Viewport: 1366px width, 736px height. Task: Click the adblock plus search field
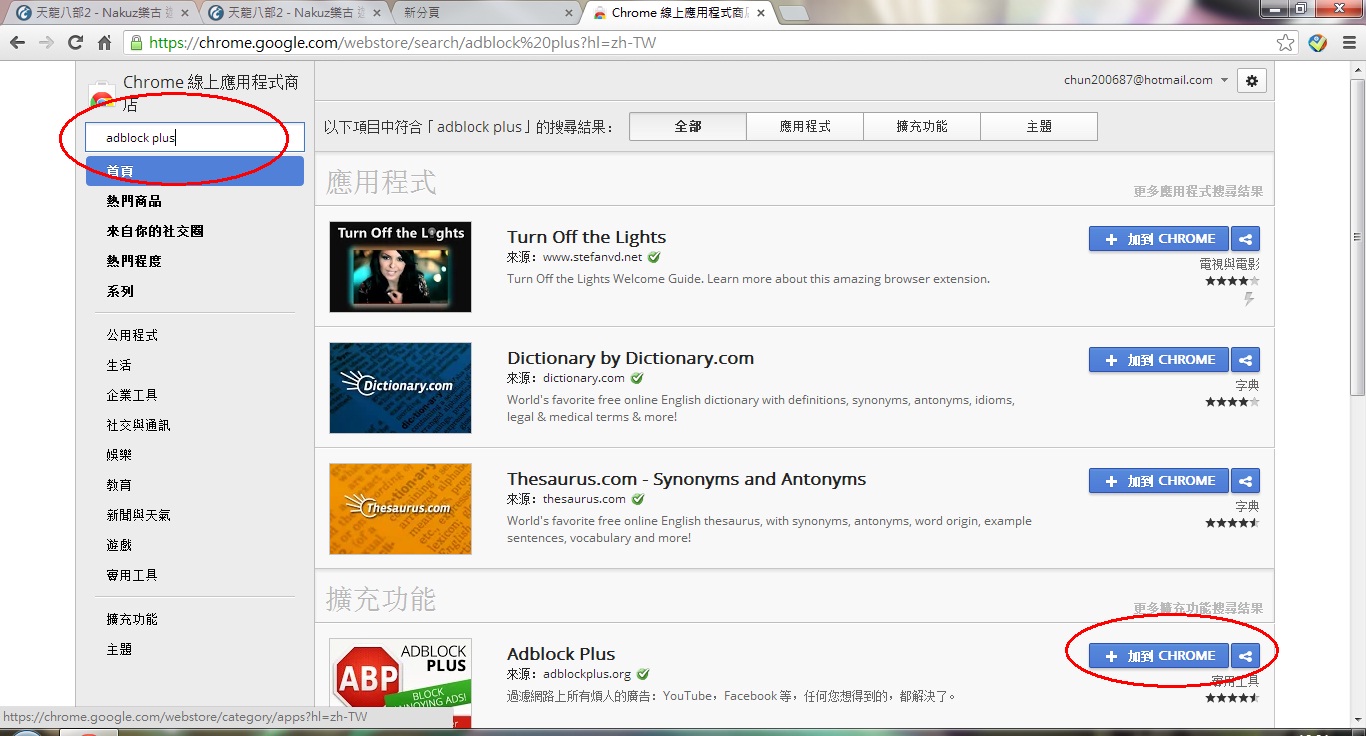point(194,138)
